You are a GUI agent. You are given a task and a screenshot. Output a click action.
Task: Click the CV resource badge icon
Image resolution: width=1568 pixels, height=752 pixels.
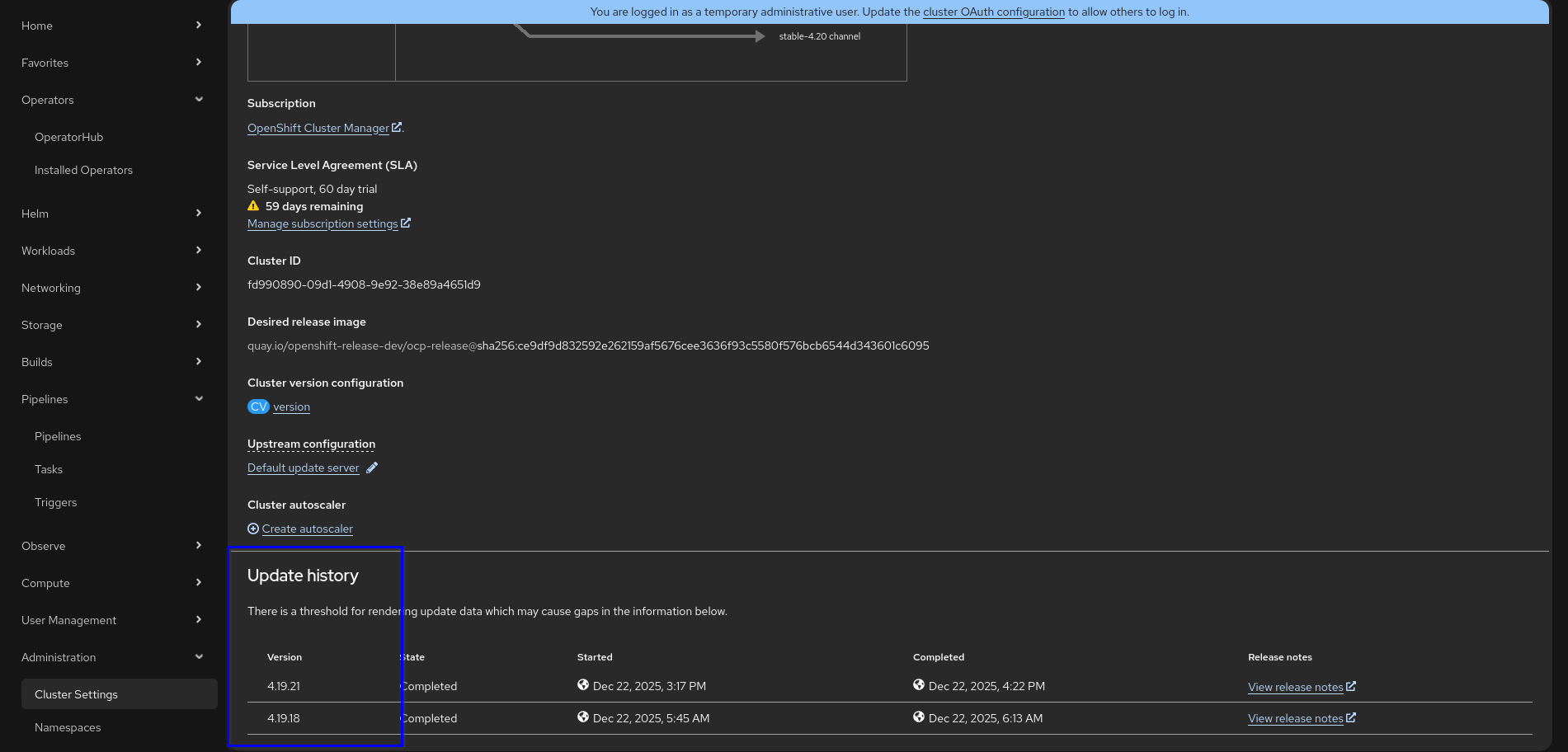pyautogui.click(x=258, y=407)
